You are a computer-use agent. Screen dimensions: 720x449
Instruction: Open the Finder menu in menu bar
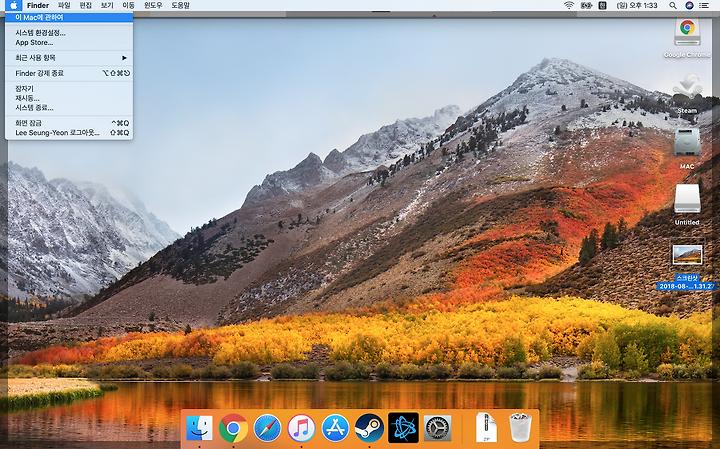click(38, 6)
